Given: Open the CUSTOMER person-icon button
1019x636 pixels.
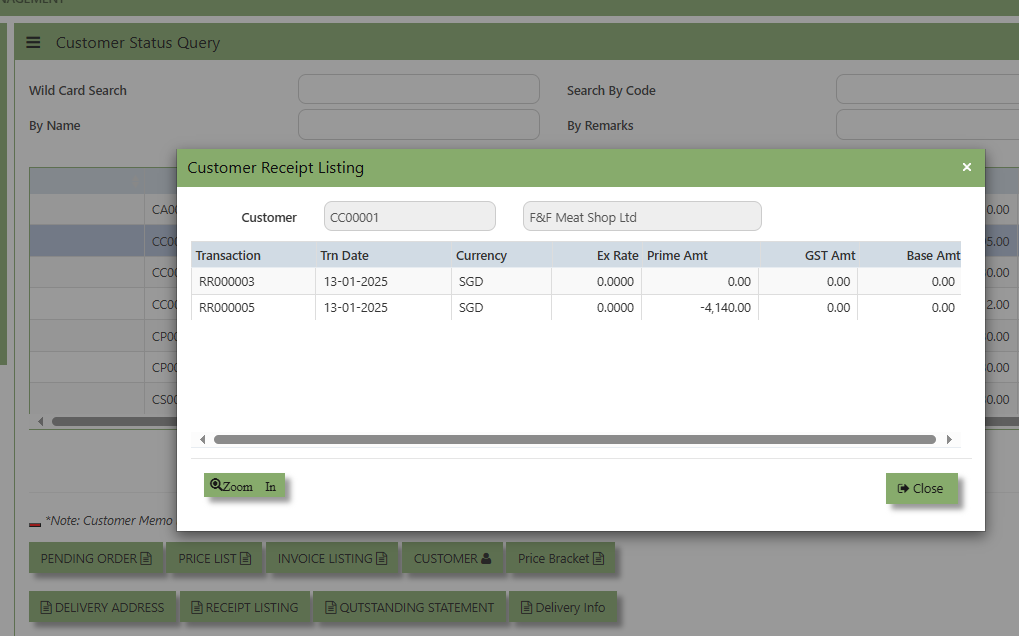Looking at the screenshot, I should click(452, 558).
